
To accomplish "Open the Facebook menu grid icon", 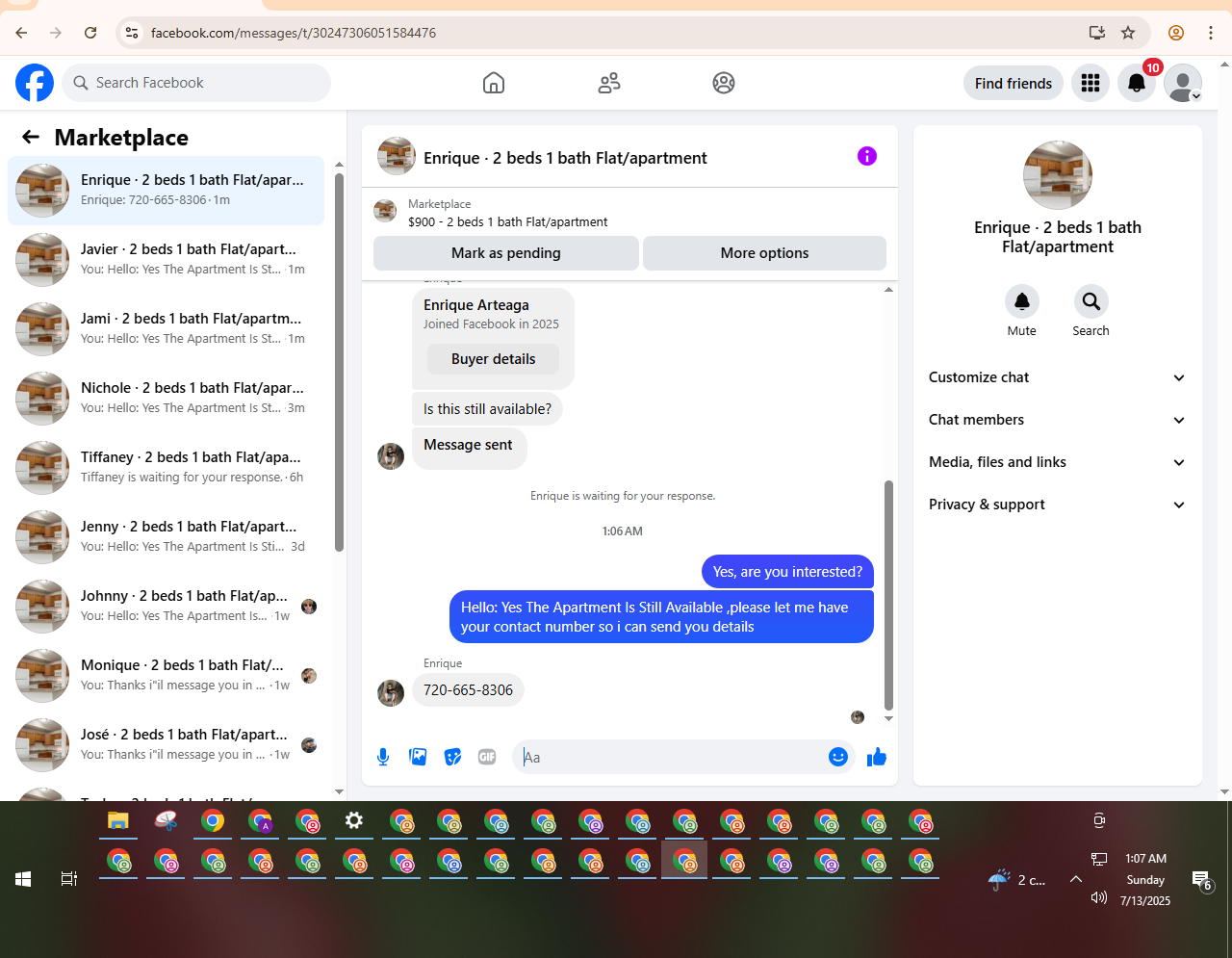I will (x=1091, y=83).
